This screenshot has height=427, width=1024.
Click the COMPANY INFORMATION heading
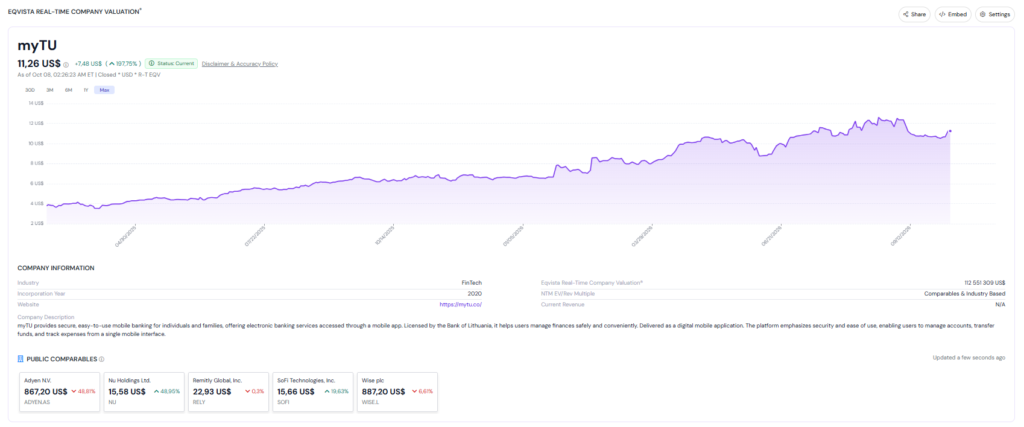click(x=56, y=268)
